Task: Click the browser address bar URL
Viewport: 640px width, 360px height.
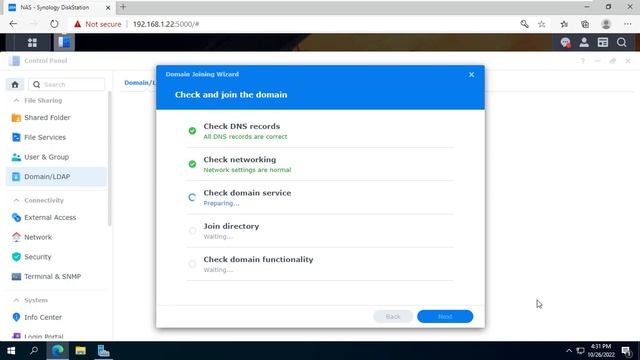Action: pos(166,24)
